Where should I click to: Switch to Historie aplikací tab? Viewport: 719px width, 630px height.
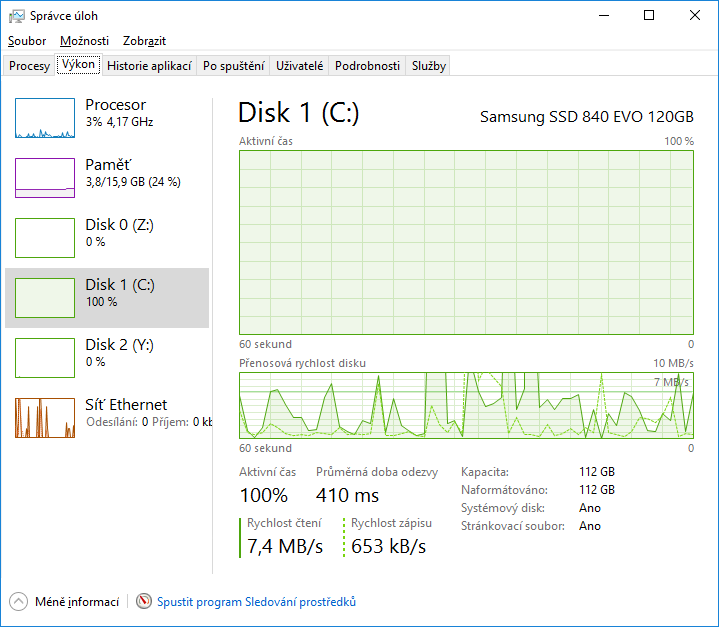tap(149, 66)
